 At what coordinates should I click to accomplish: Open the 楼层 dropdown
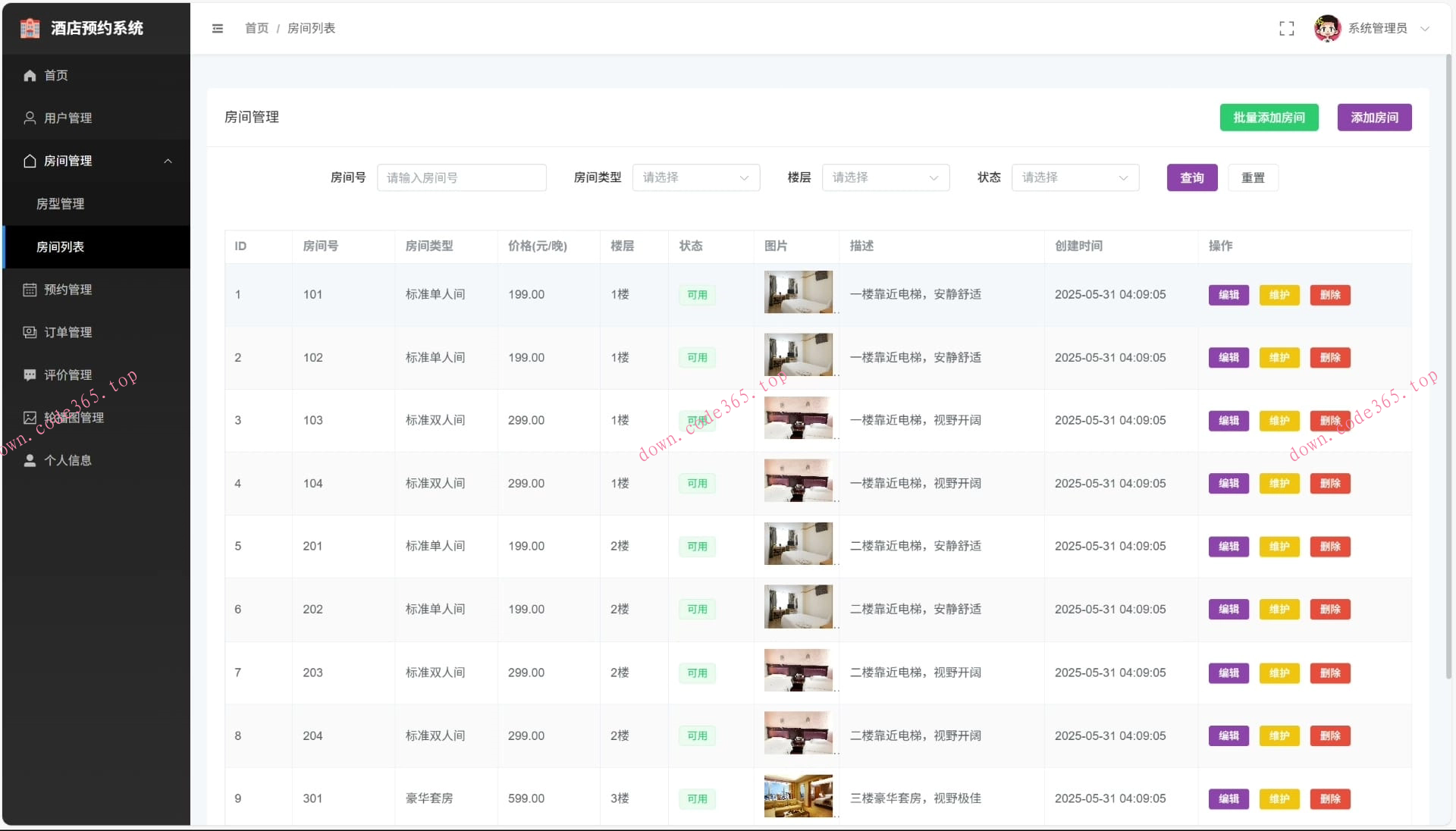point(885,177)
